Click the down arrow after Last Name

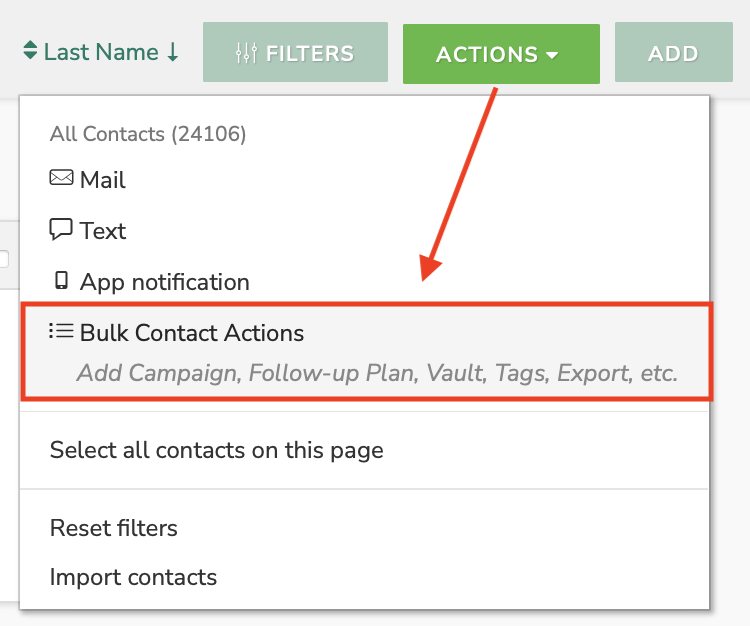173,52
